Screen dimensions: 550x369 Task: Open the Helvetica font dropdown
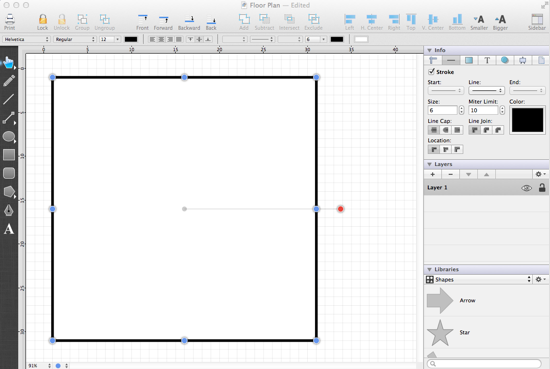click(26, 39)
